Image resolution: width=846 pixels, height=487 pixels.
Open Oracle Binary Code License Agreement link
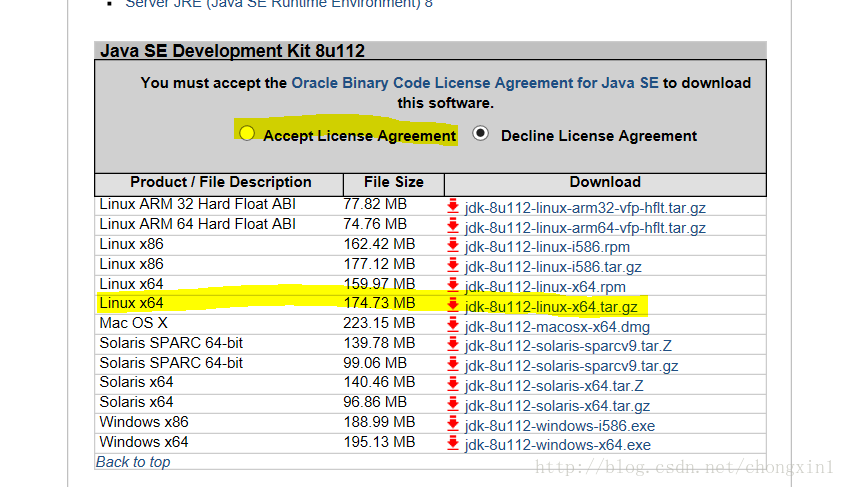(475, 83)
